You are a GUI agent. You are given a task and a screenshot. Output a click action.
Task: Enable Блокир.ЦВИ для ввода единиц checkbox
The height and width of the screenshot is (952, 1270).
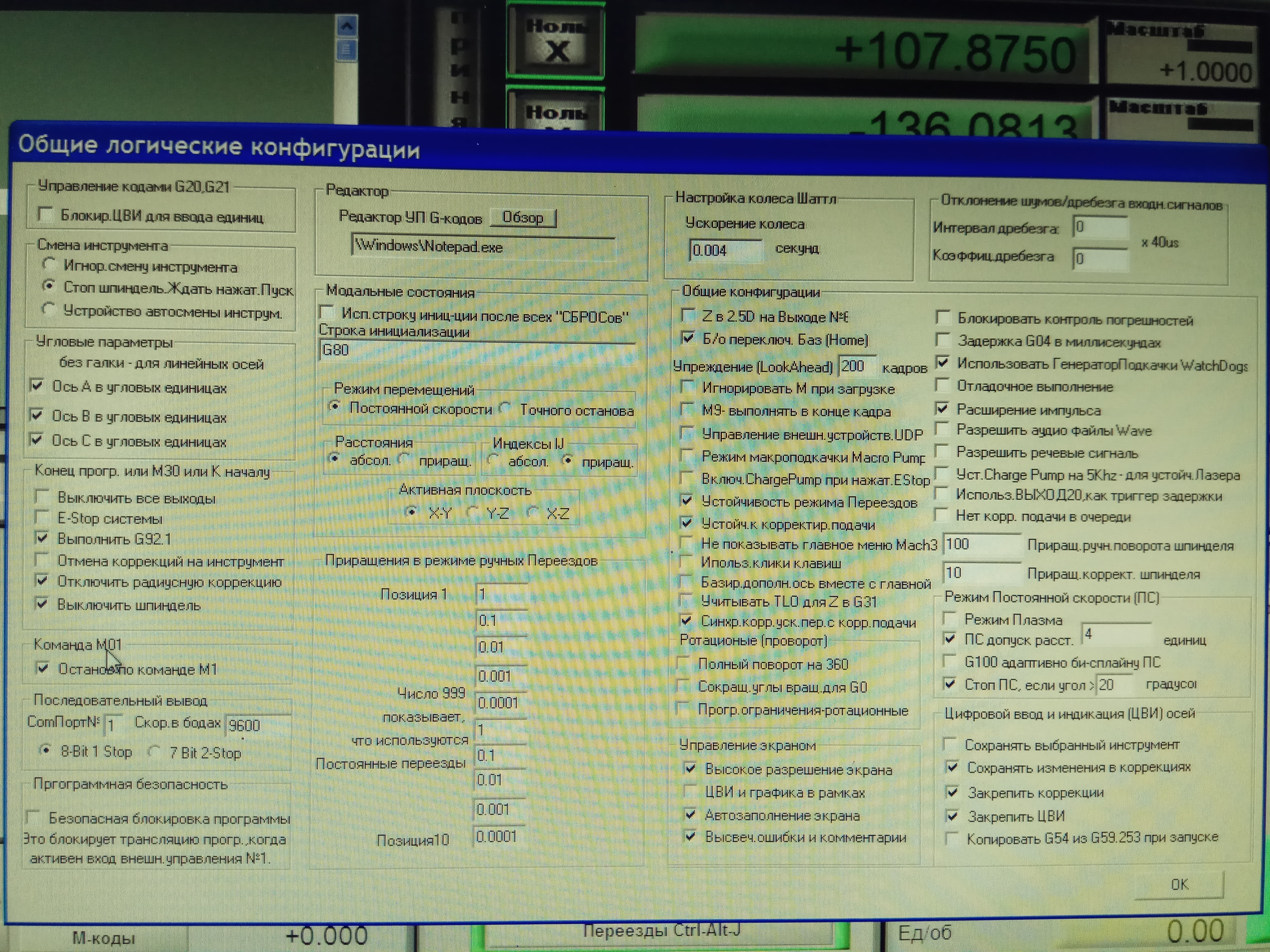tap(45, 215)
